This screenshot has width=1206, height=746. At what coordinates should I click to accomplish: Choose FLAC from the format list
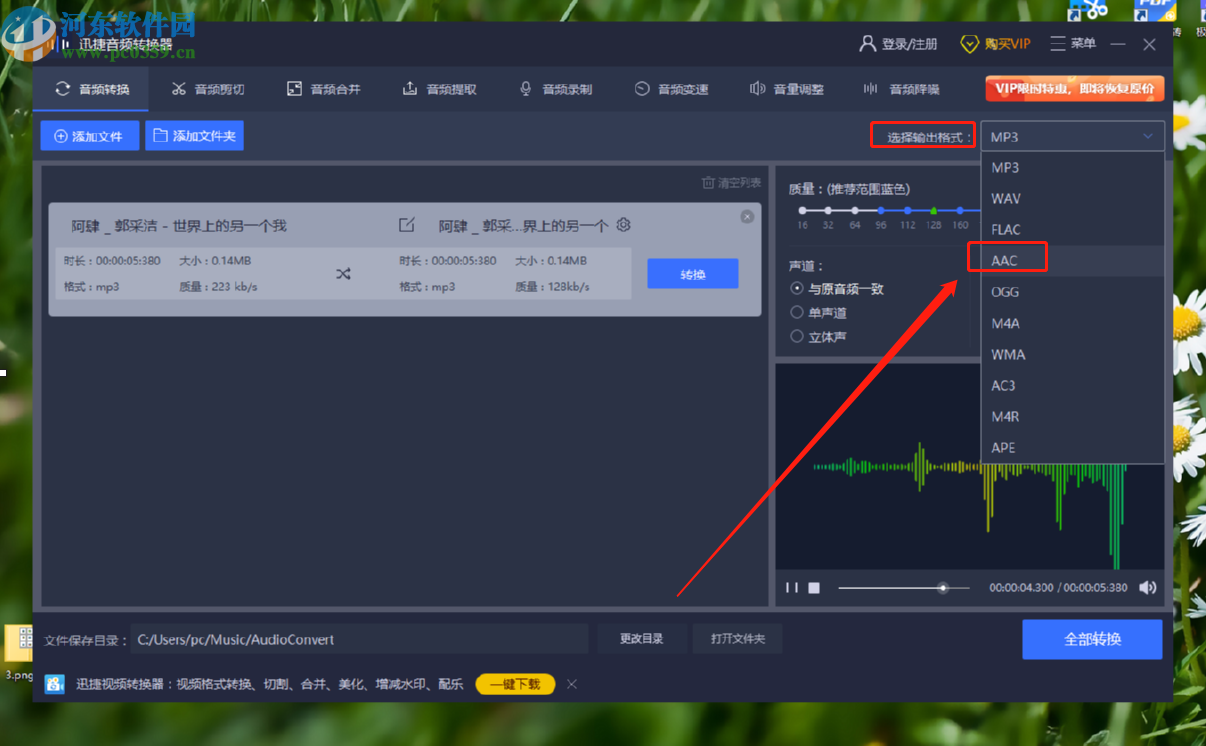tap(1007, 229)
